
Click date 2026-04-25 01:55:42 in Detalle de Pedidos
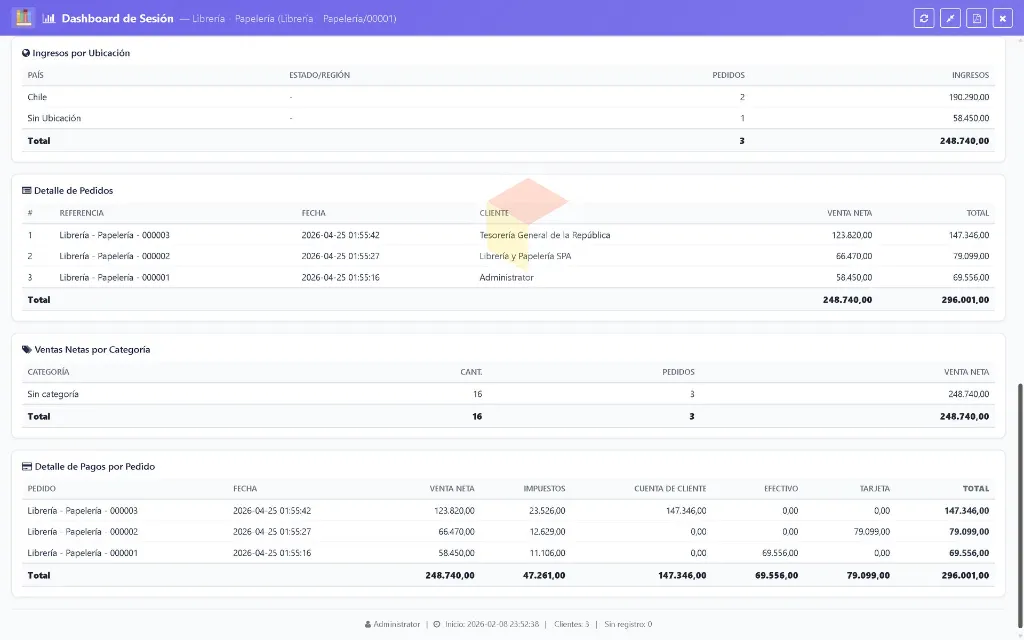tap(340, 235)
